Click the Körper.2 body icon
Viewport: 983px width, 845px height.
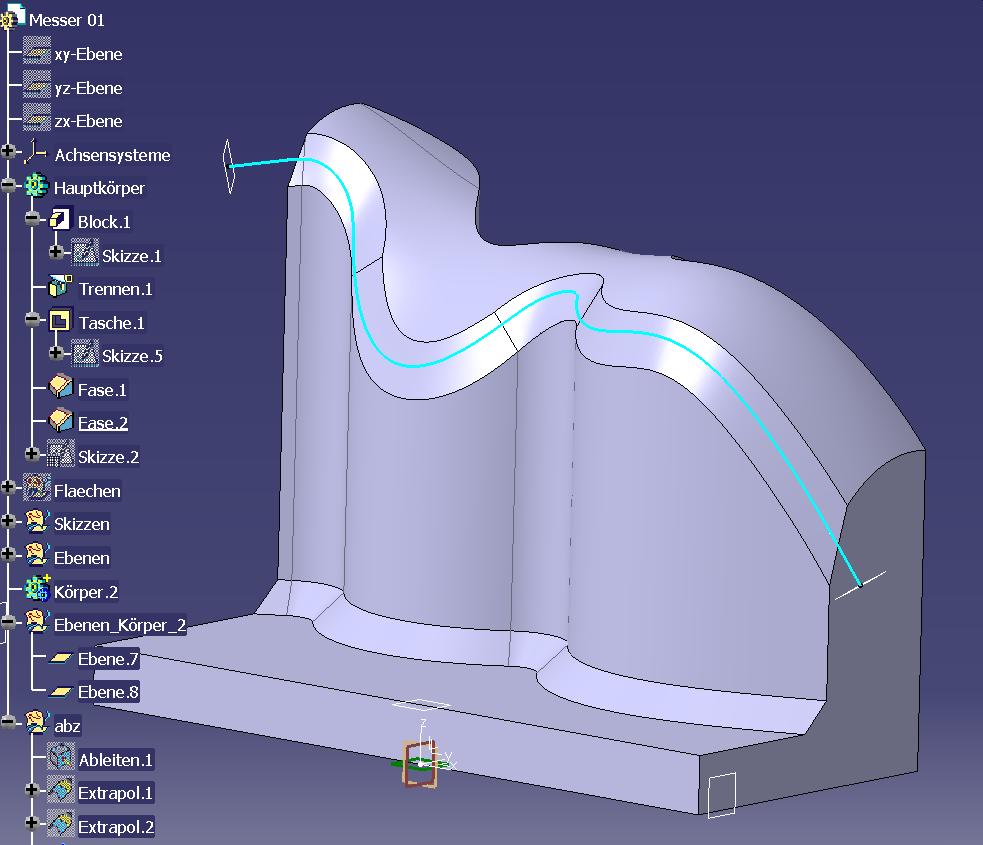pos(36,589)
